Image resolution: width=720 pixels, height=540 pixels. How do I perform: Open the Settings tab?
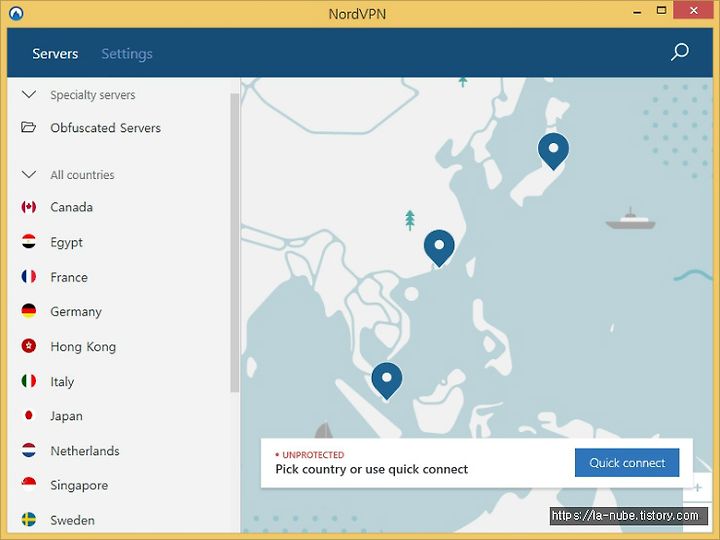pos(127,54)
